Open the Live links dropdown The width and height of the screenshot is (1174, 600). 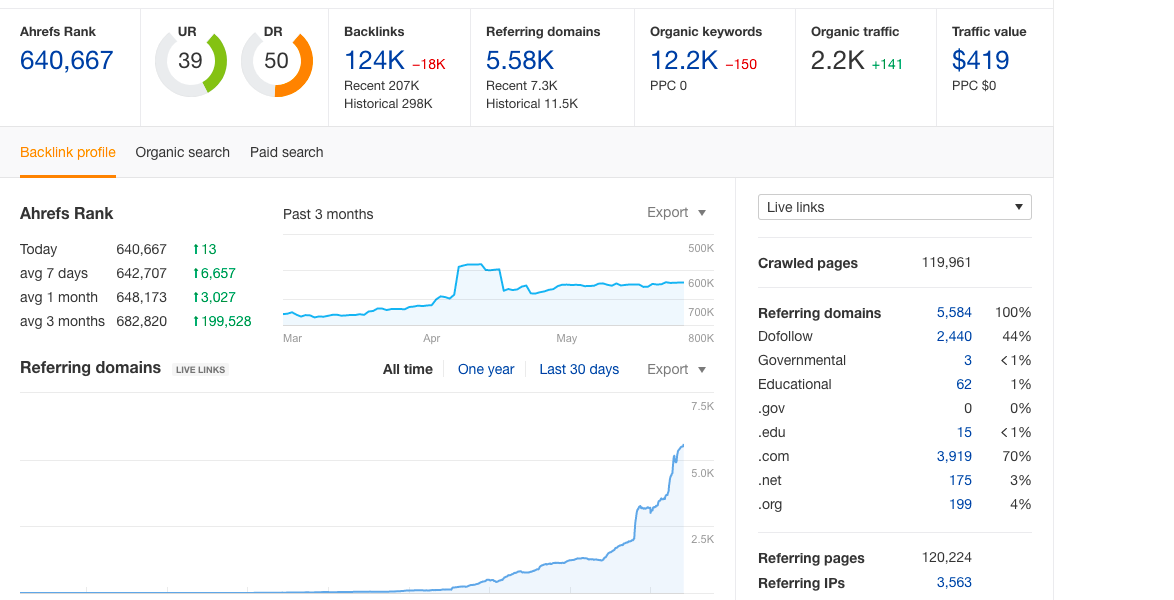[x=894, y=206]
